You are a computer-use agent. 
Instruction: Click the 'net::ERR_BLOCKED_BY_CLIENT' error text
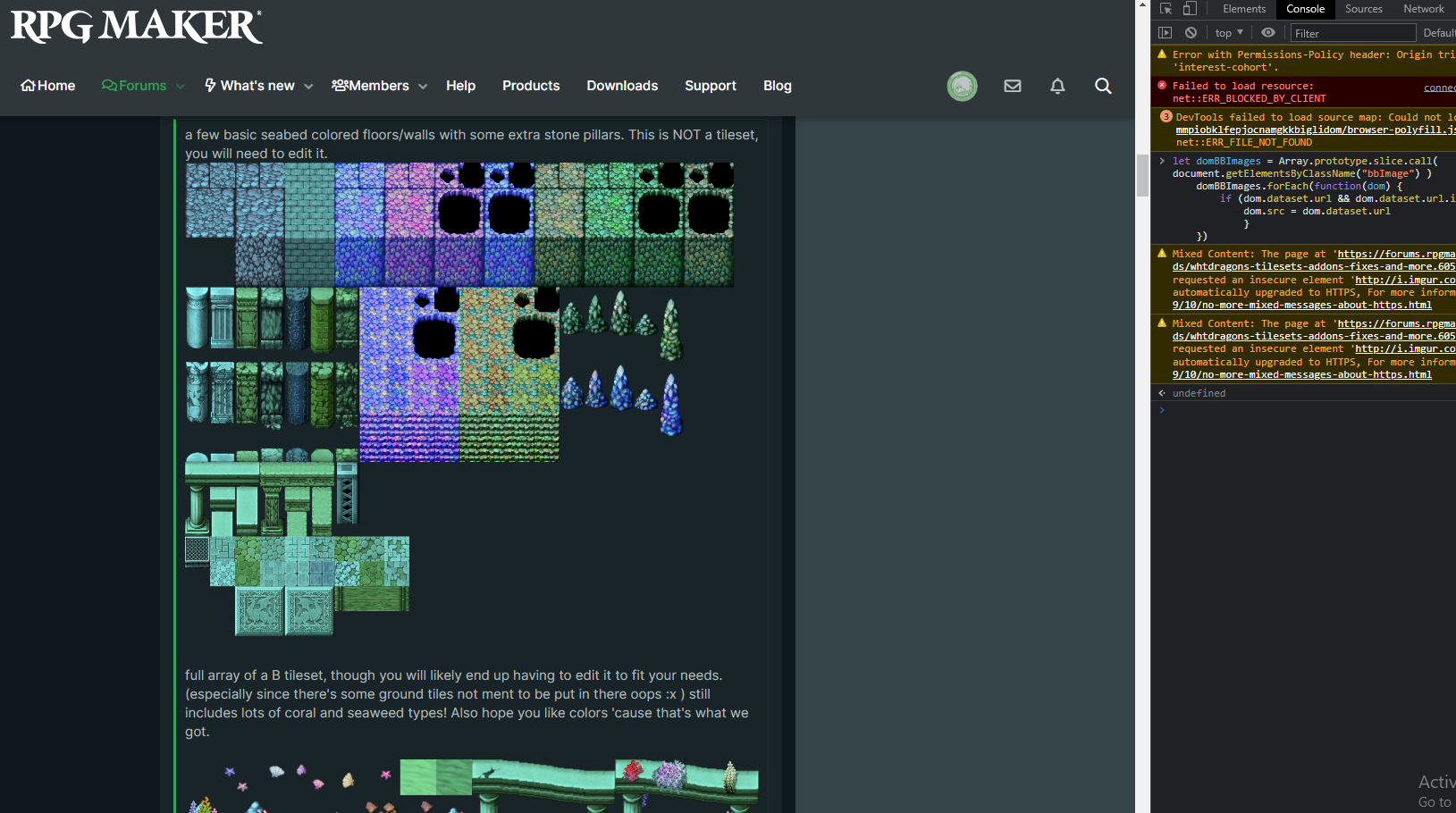click(x=1249, y=98)
